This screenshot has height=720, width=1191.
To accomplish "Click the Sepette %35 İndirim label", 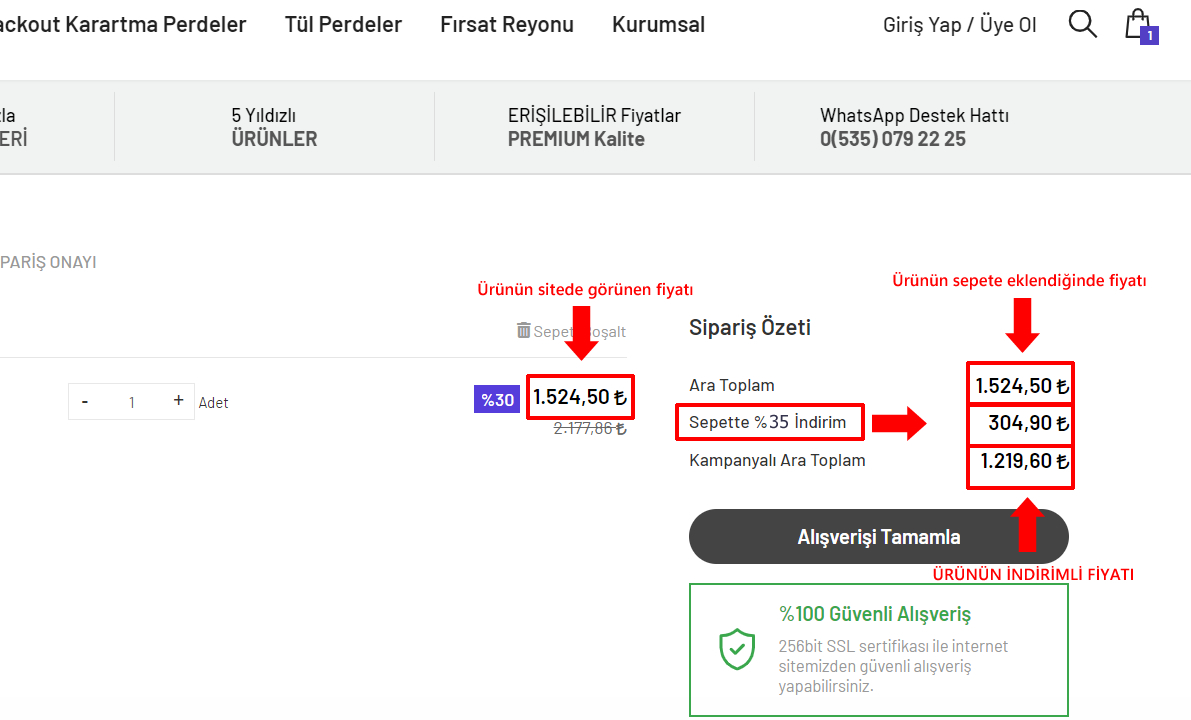I will [767, 422].
